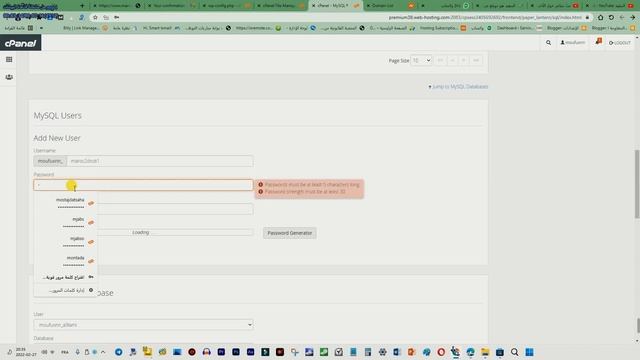Click the browser reload icon
This screenshot has width=640, height=360.
611,18
